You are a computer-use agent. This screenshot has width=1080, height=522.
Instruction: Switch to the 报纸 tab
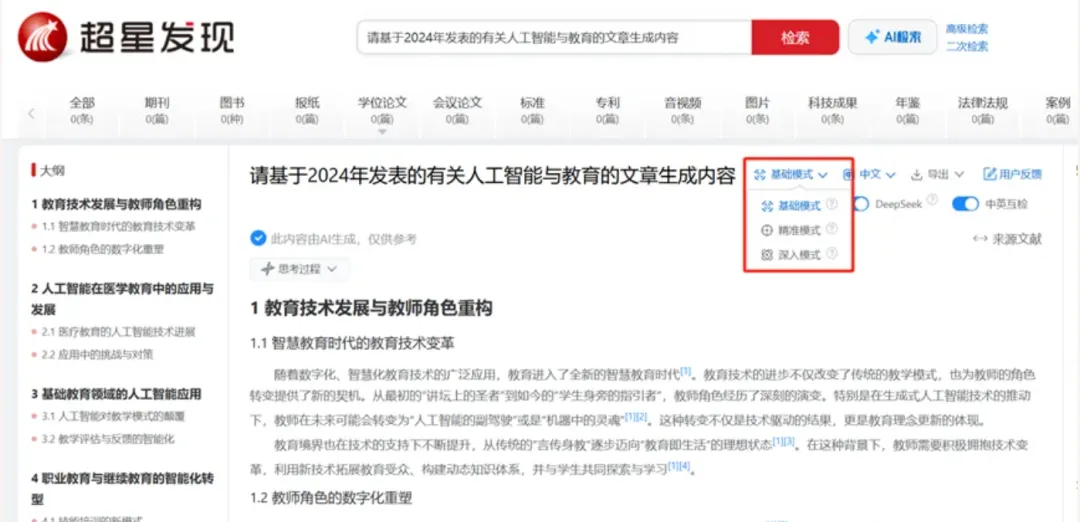(307, 110)
